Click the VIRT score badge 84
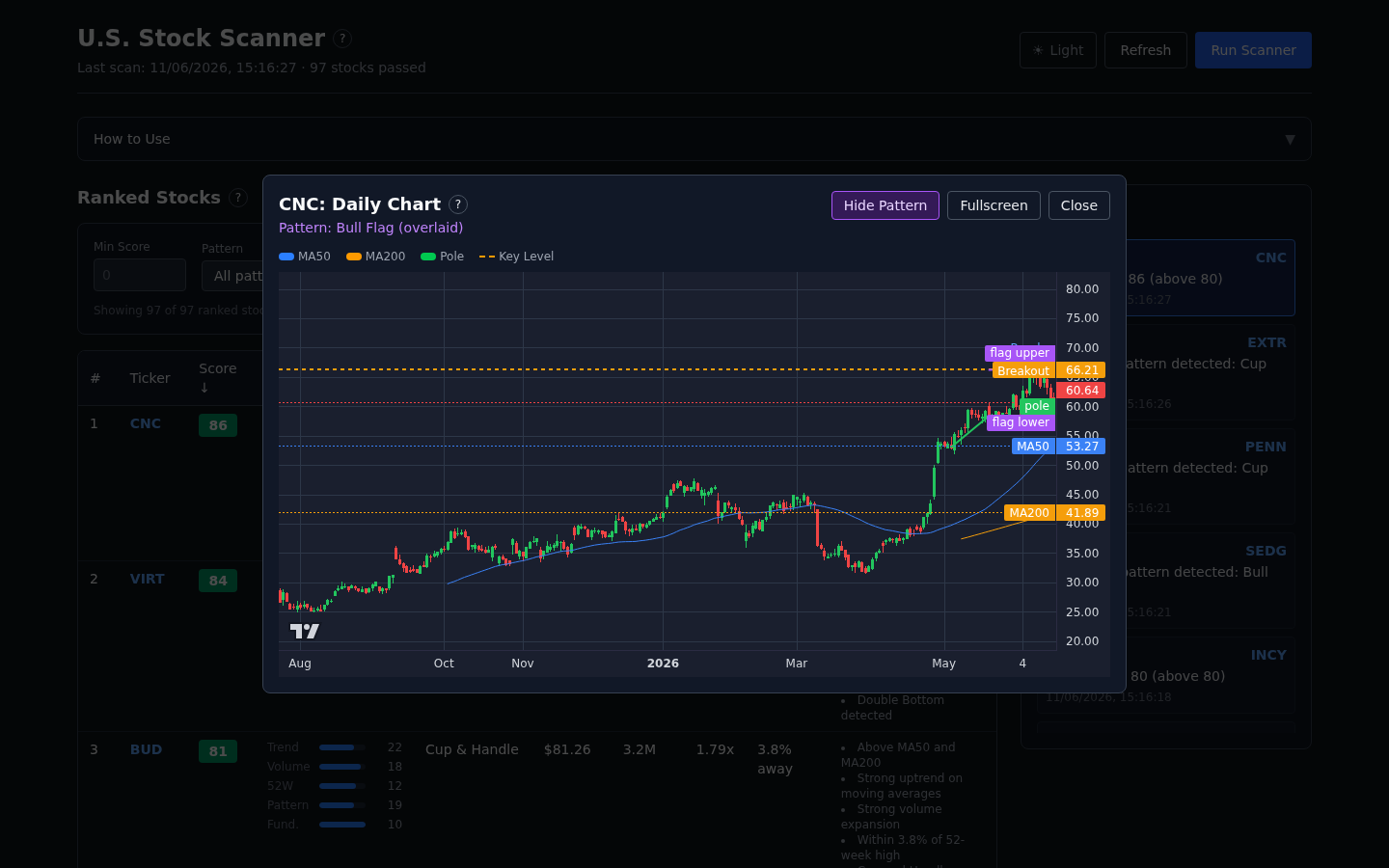 [218, 581]
